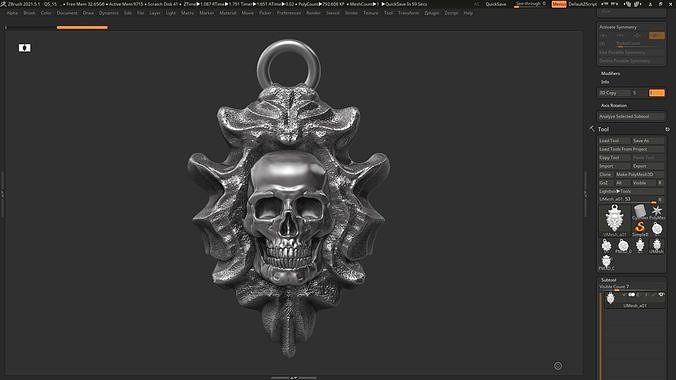Expand the Info section
The width and height of the screenshot is (676, 380).
[605, 82]
